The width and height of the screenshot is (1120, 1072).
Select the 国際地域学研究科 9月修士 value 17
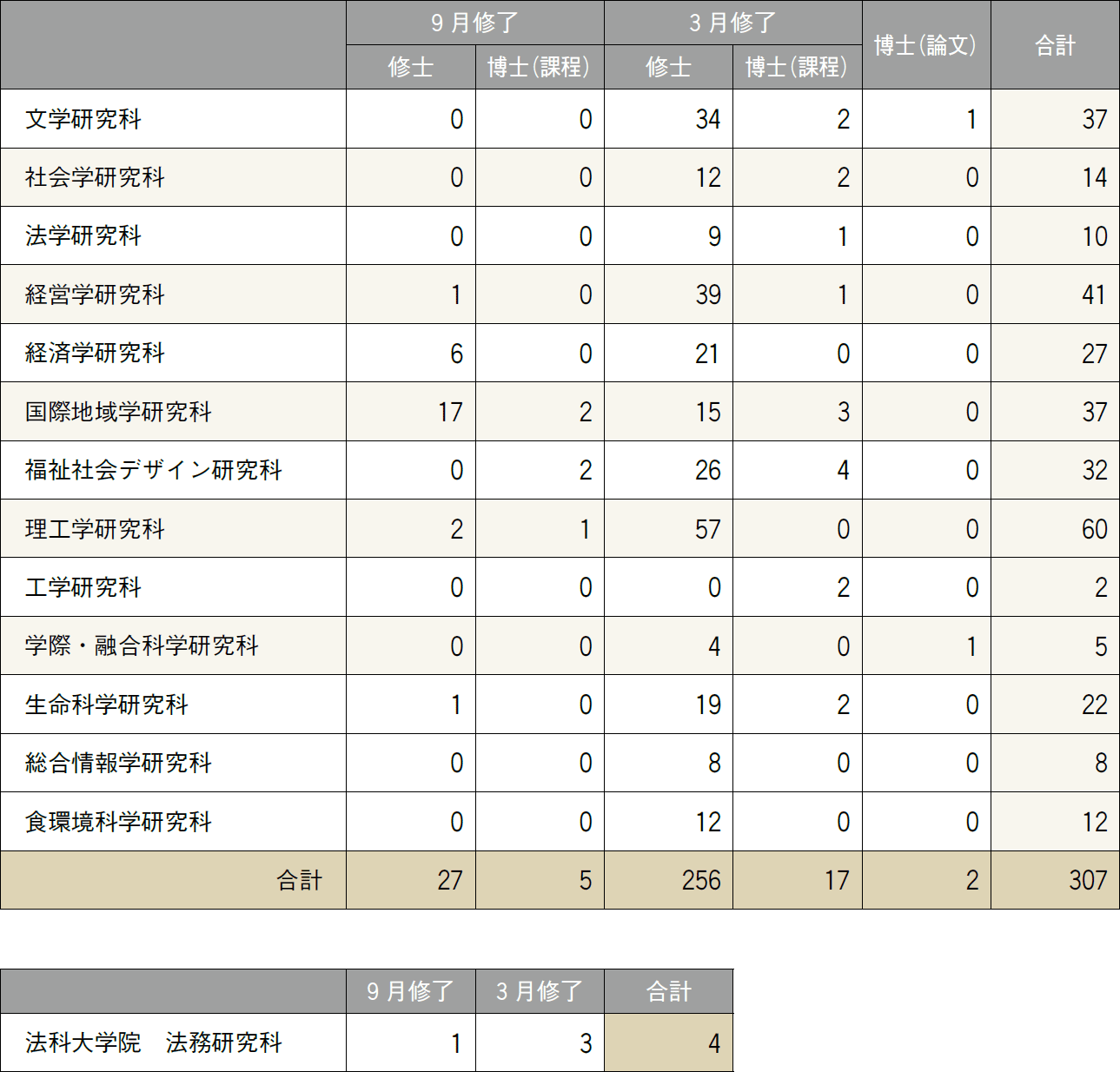(x=451, y=412)
